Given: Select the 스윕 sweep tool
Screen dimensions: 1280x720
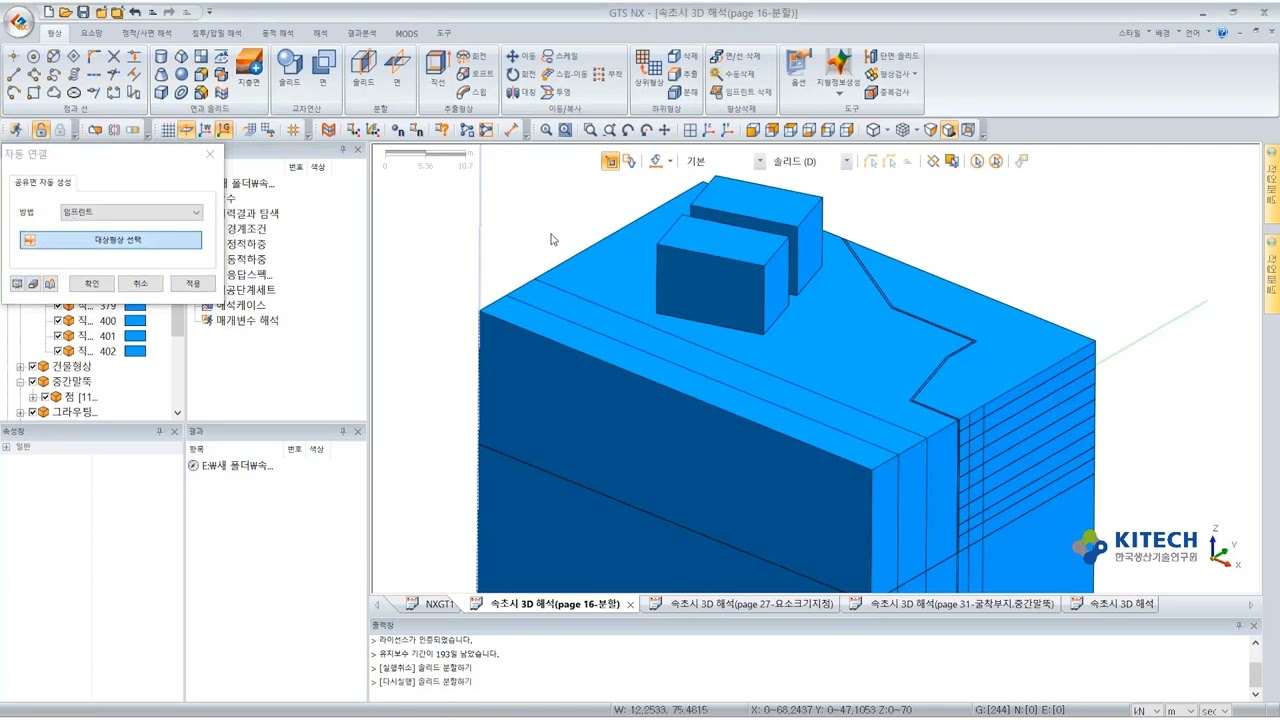Looking at the screenshot, I should click(x=472, y=92).
